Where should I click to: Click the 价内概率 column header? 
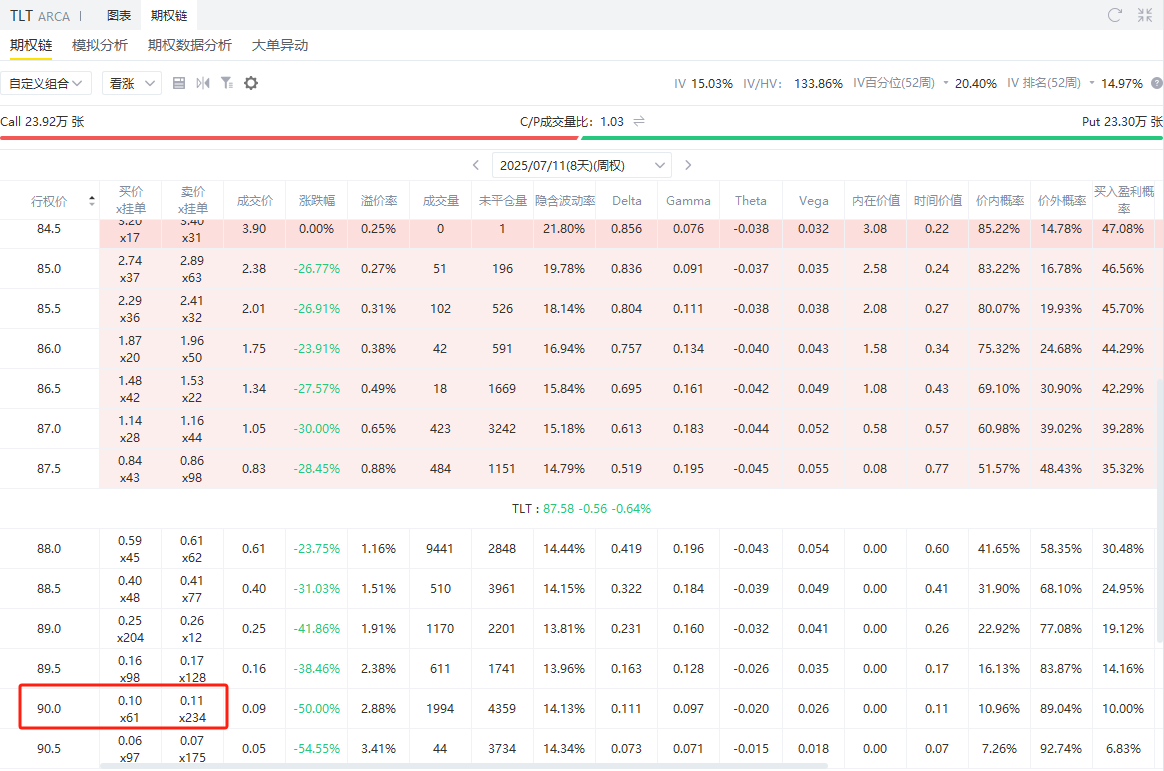coord(999,200)
